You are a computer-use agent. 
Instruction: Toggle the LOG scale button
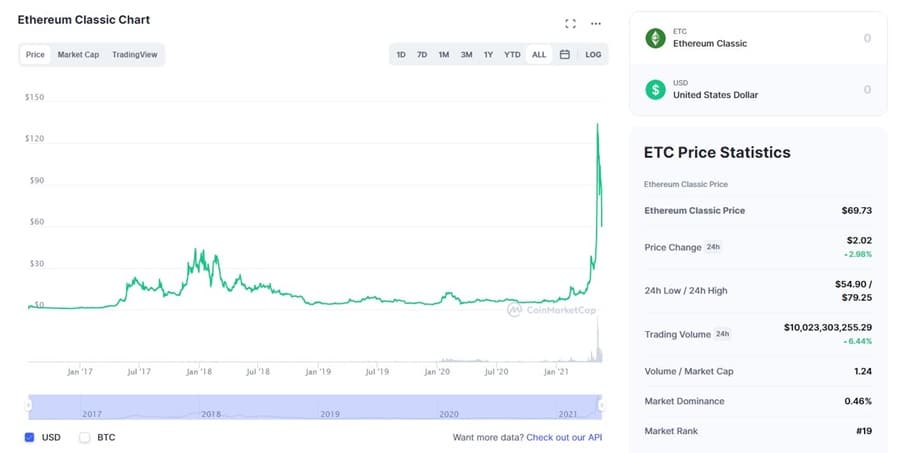(x=593, y=54)
